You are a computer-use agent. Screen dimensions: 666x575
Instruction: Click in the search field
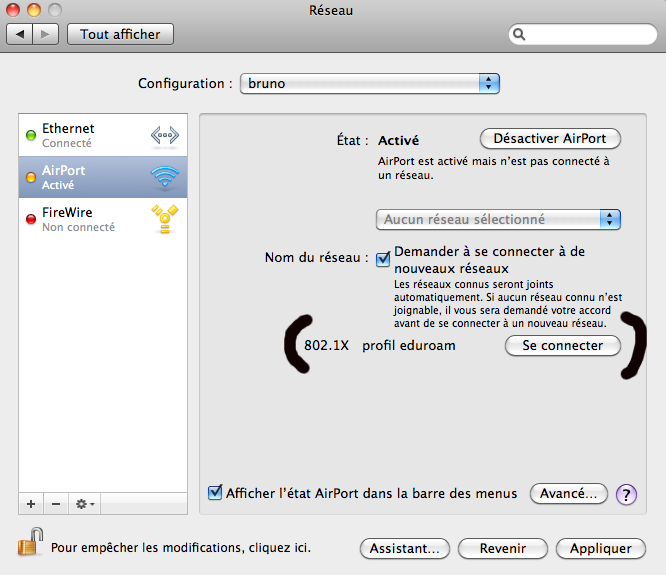(584, 34)
